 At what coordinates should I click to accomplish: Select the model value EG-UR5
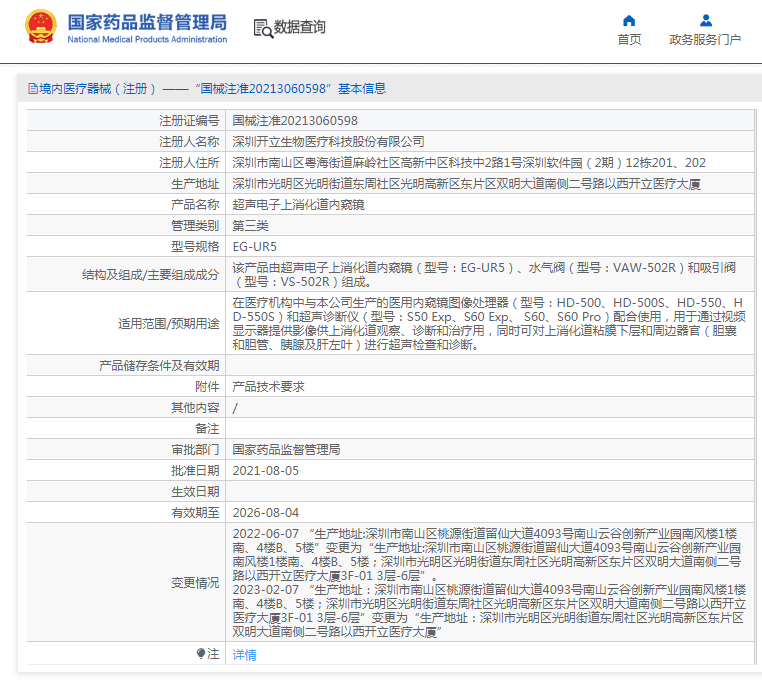tap(255, 246)
